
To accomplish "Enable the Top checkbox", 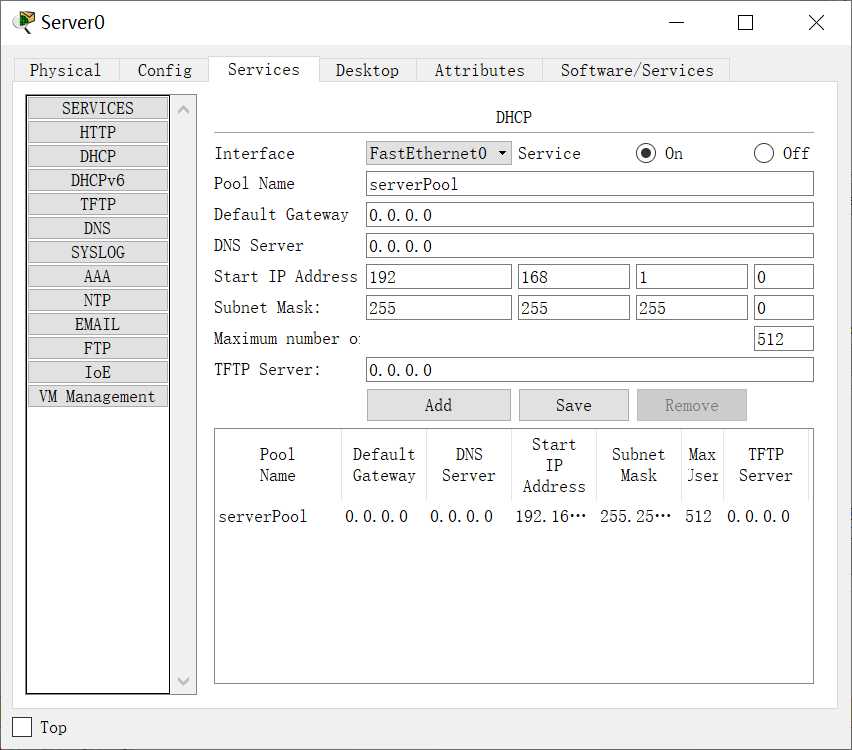I will coord(22,727).
